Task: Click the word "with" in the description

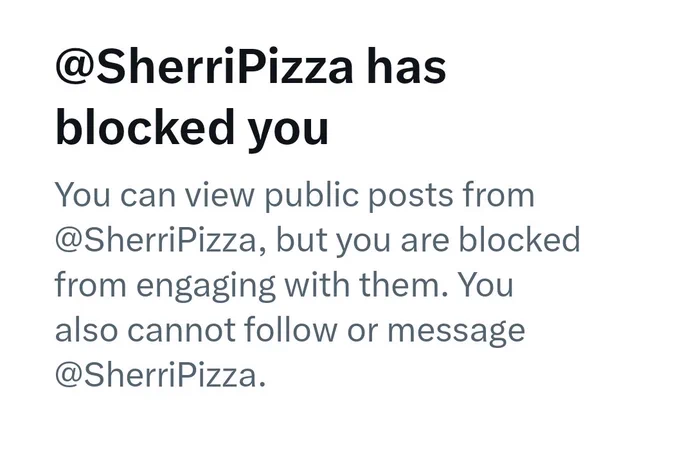Action: pos(317,285)
